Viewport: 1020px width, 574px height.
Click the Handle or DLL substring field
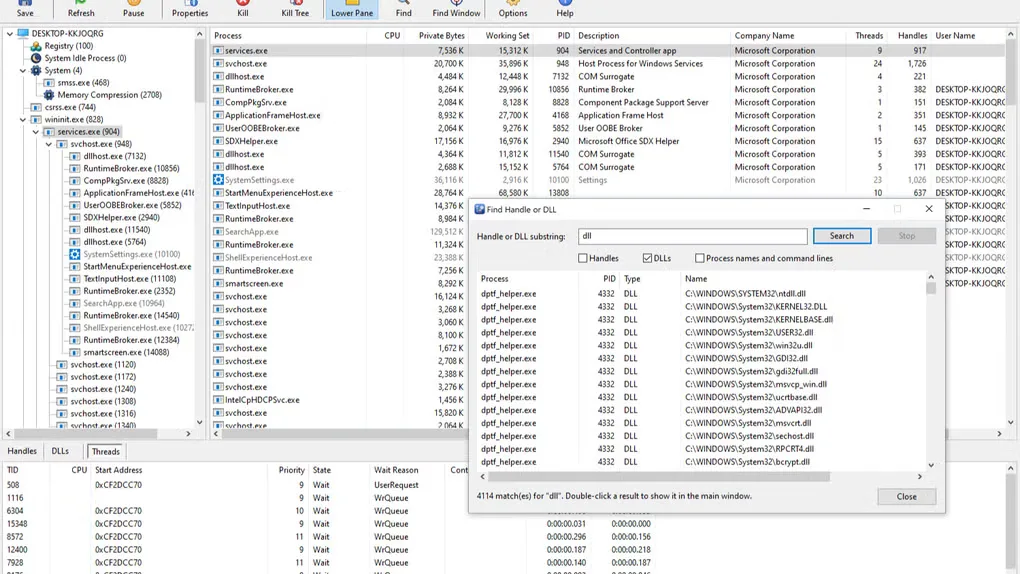coord(692,236)
